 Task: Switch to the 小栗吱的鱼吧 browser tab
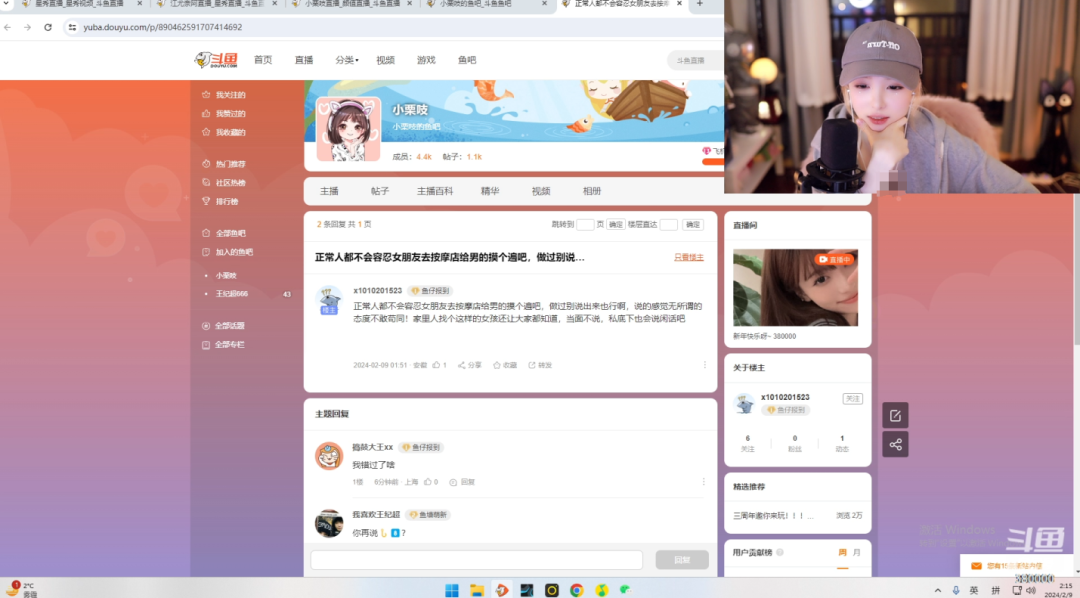[x=486, y=4]
